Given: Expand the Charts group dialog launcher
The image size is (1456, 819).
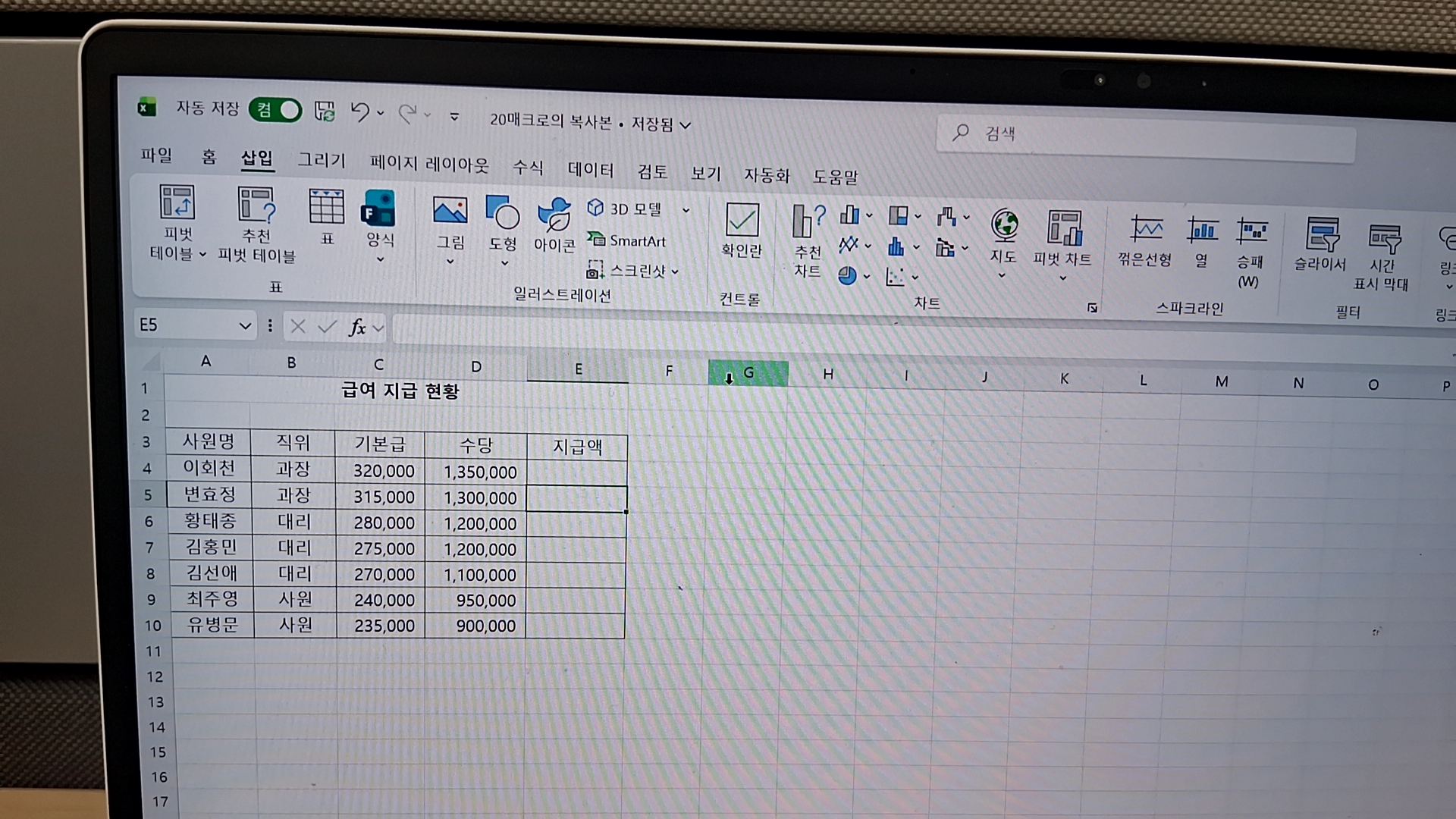Looking at the screenshot, I should point(1092,308).
